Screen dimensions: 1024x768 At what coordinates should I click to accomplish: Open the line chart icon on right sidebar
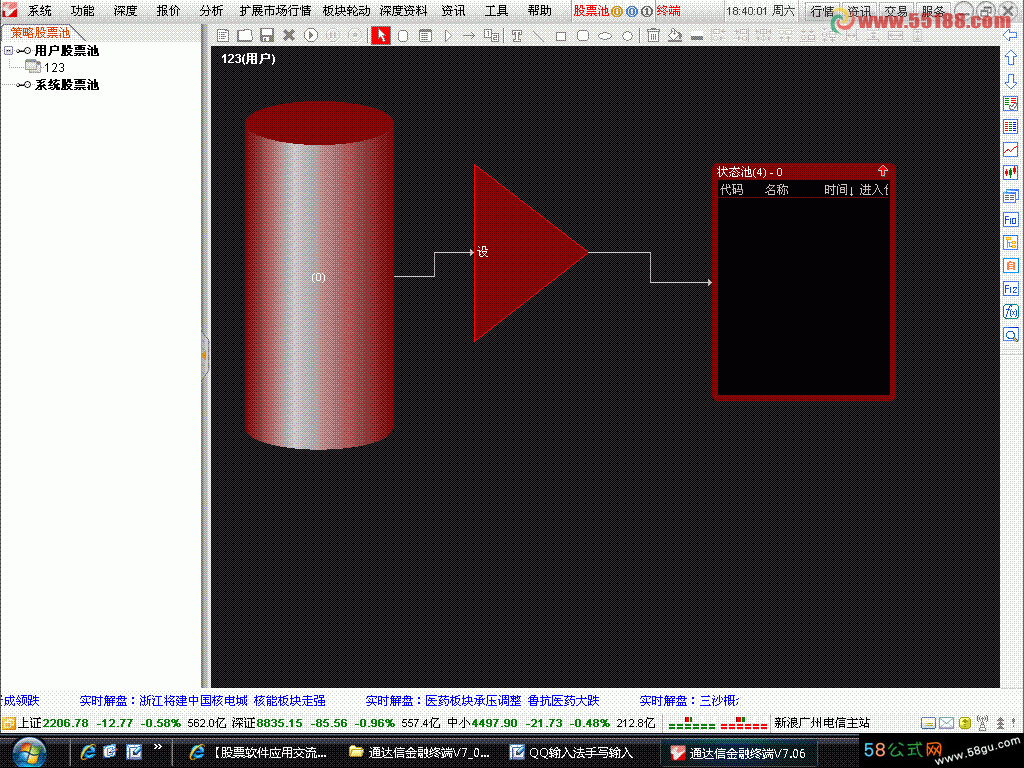point(1010,150)
